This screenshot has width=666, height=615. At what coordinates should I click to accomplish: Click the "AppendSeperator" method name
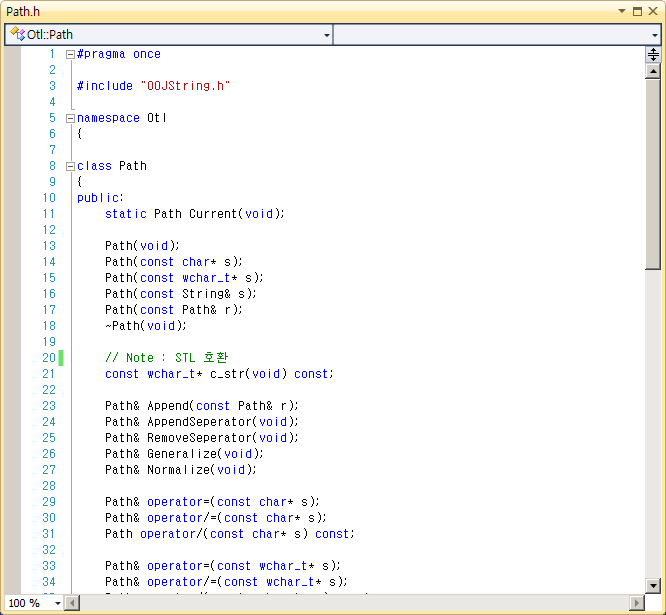point(200,422)
